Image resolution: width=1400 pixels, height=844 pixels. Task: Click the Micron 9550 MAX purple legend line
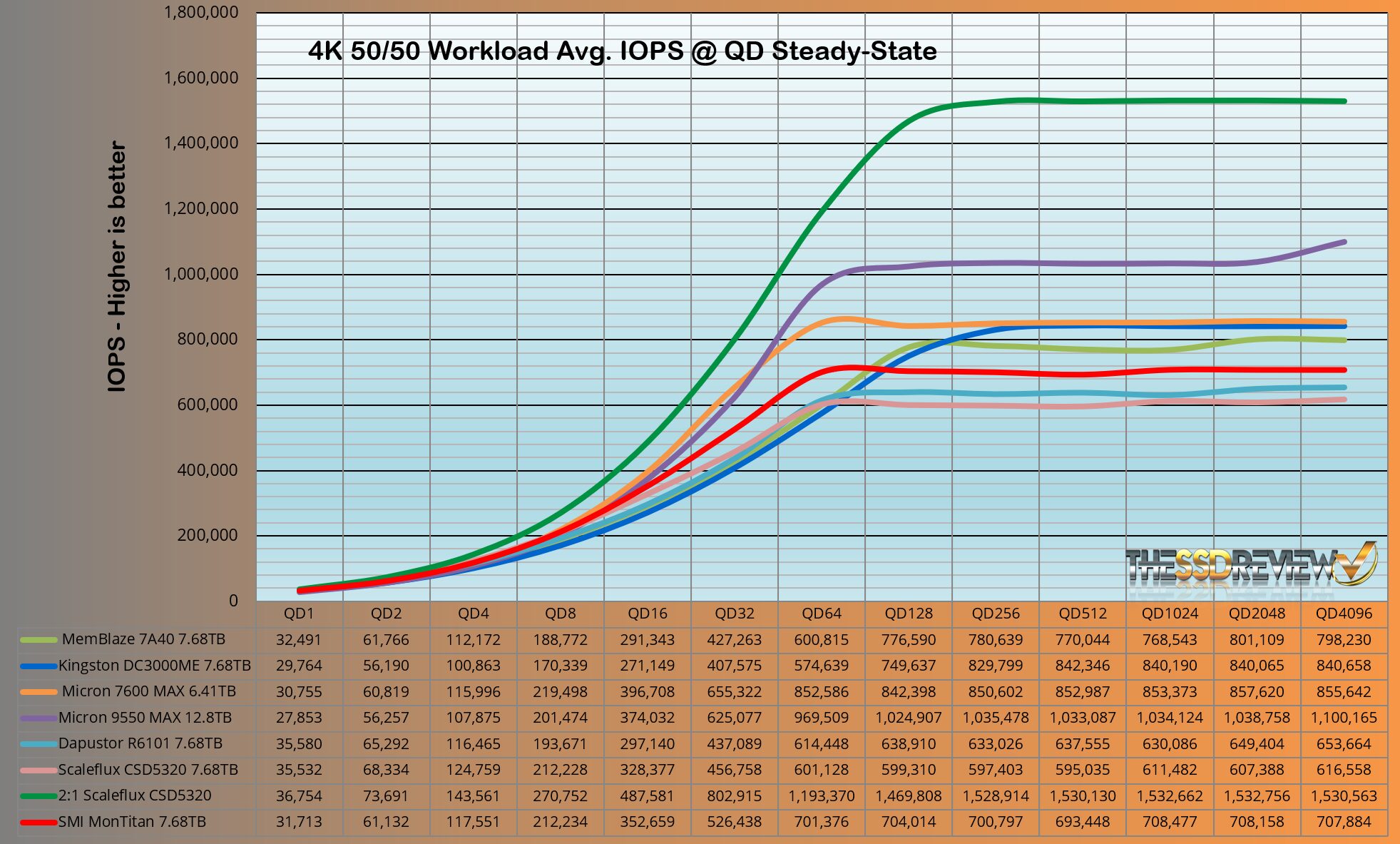(39, 718)
